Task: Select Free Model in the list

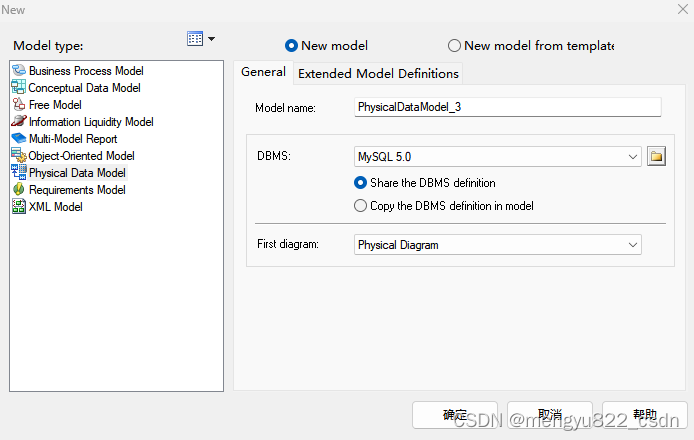Action: pos(55,105)
